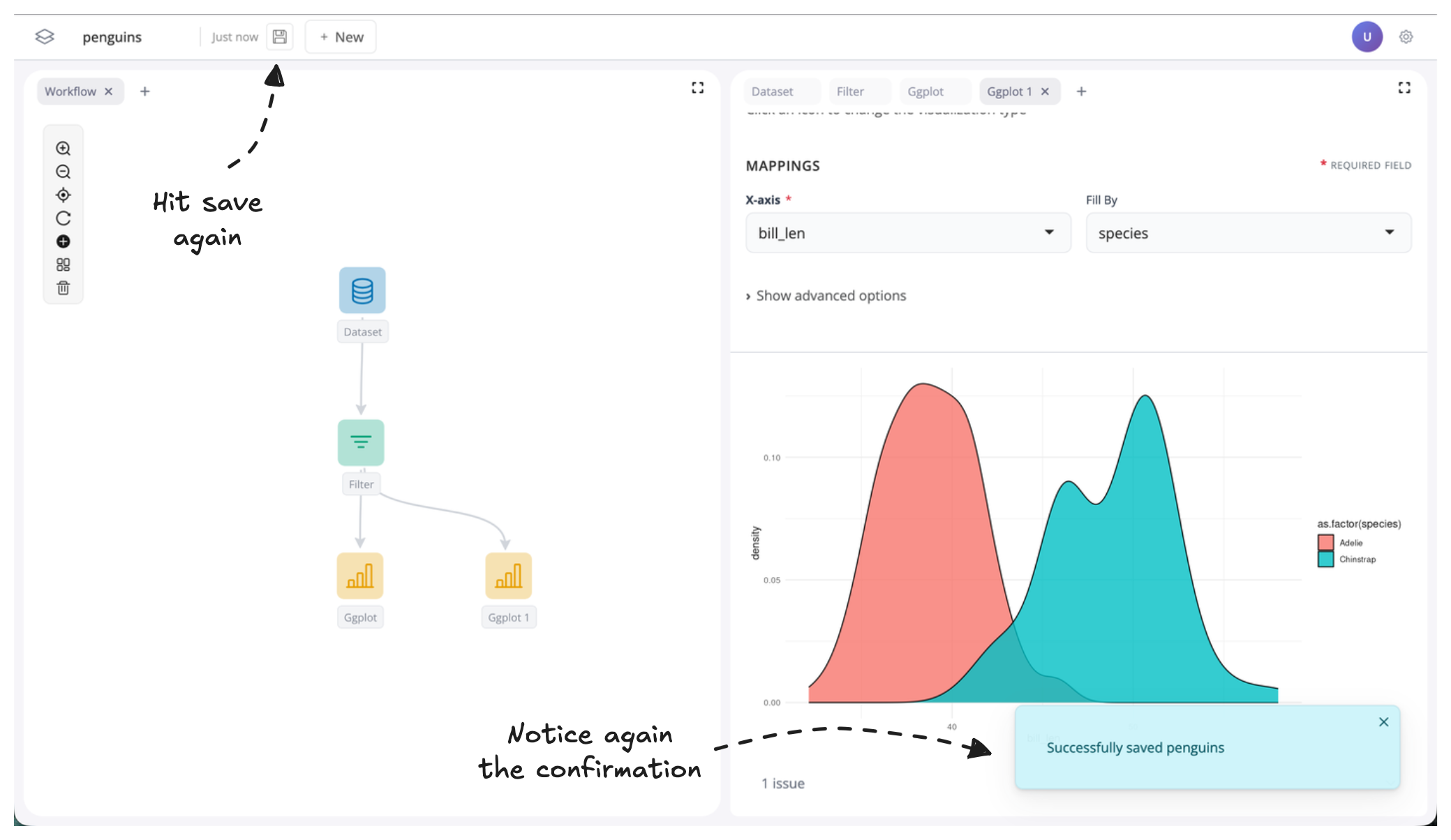The image size is (1451, 840).
Task: Click the Adelie legend color swatch
Action: [x=1325, y=542]
